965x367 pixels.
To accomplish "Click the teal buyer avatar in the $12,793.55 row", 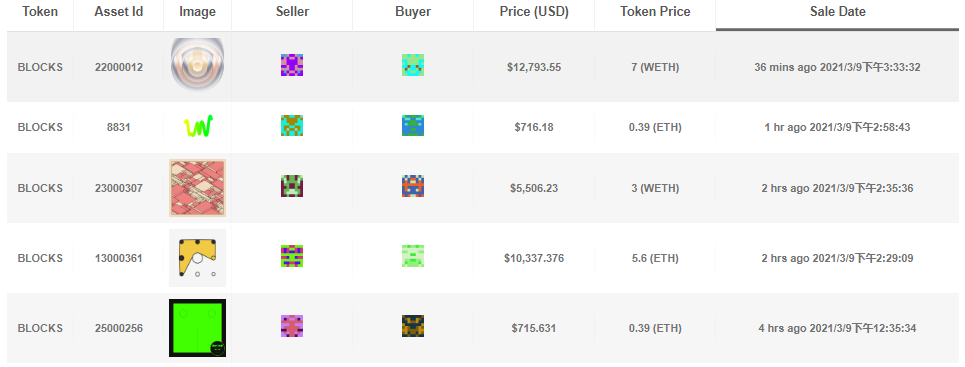I will tap(413, 65).
